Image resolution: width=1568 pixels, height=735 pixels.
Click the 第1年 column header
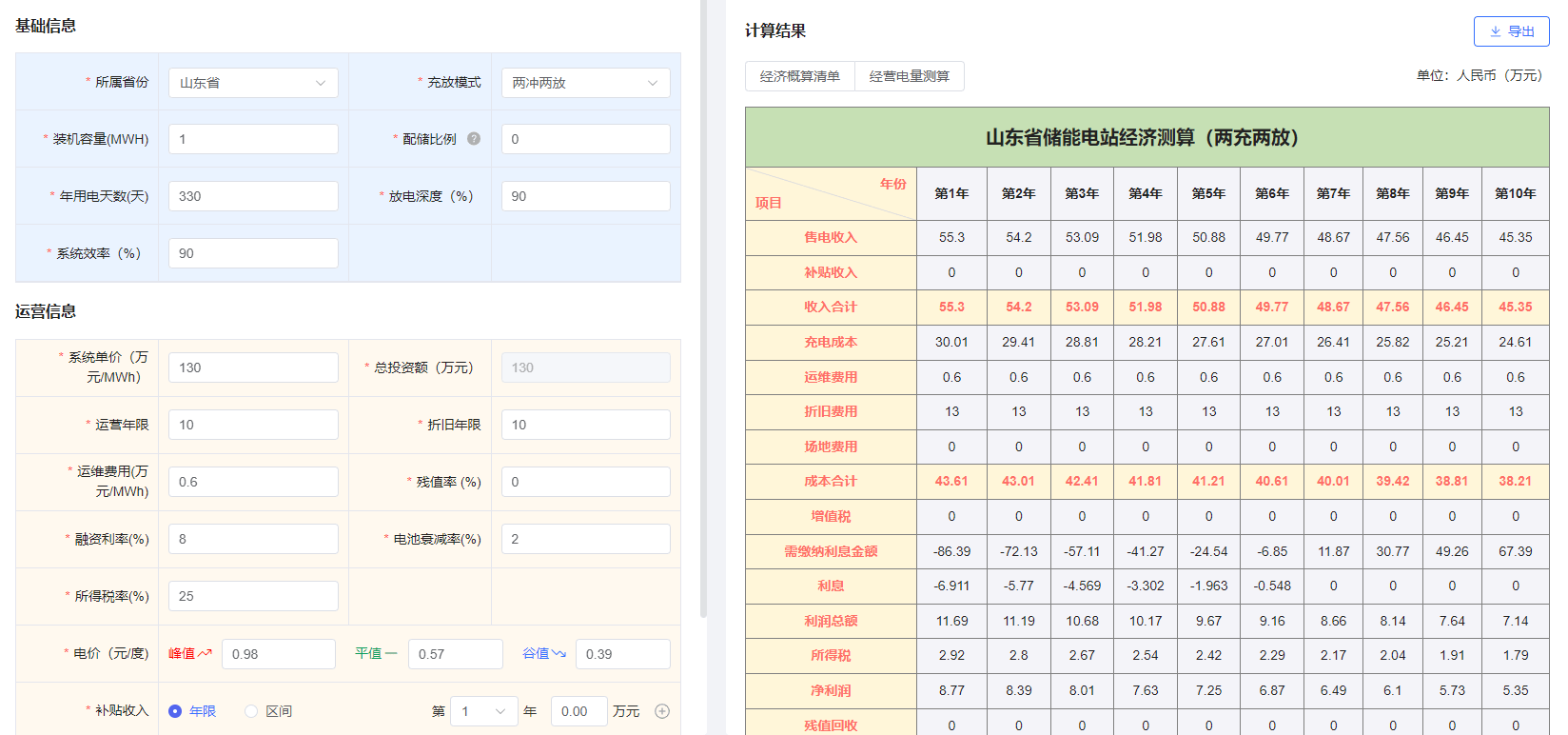tap(951, 193)
